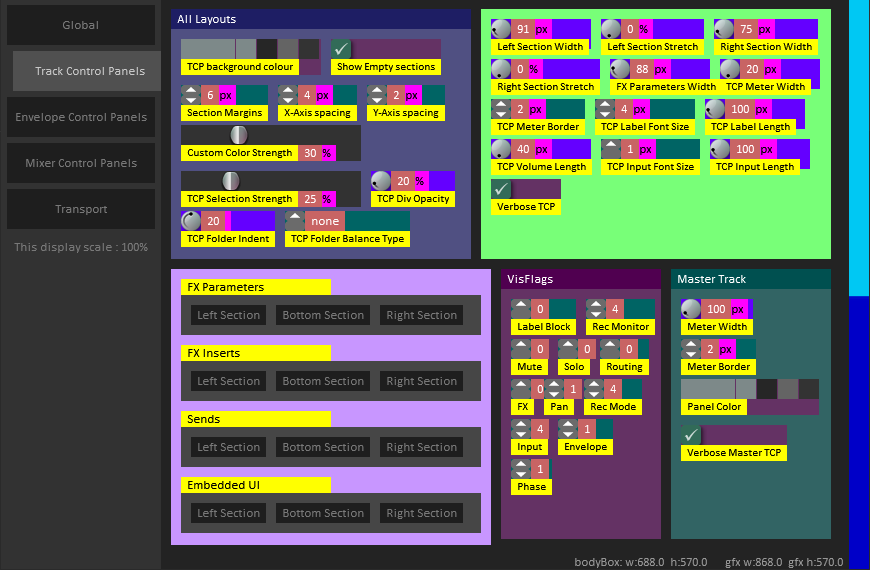Click Embedded UI Left Section button

pos(229,513)
